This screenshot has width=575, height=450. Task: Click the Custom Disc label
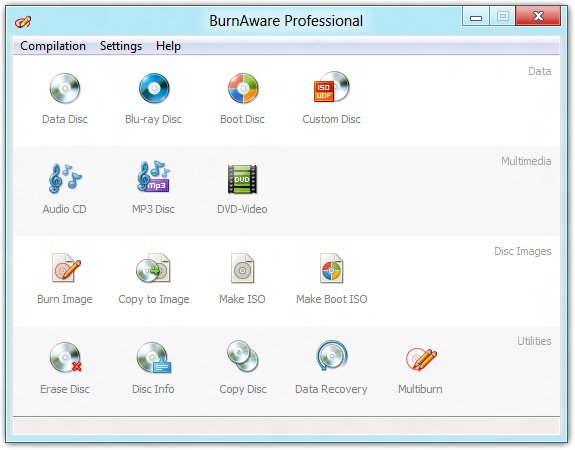332,119
